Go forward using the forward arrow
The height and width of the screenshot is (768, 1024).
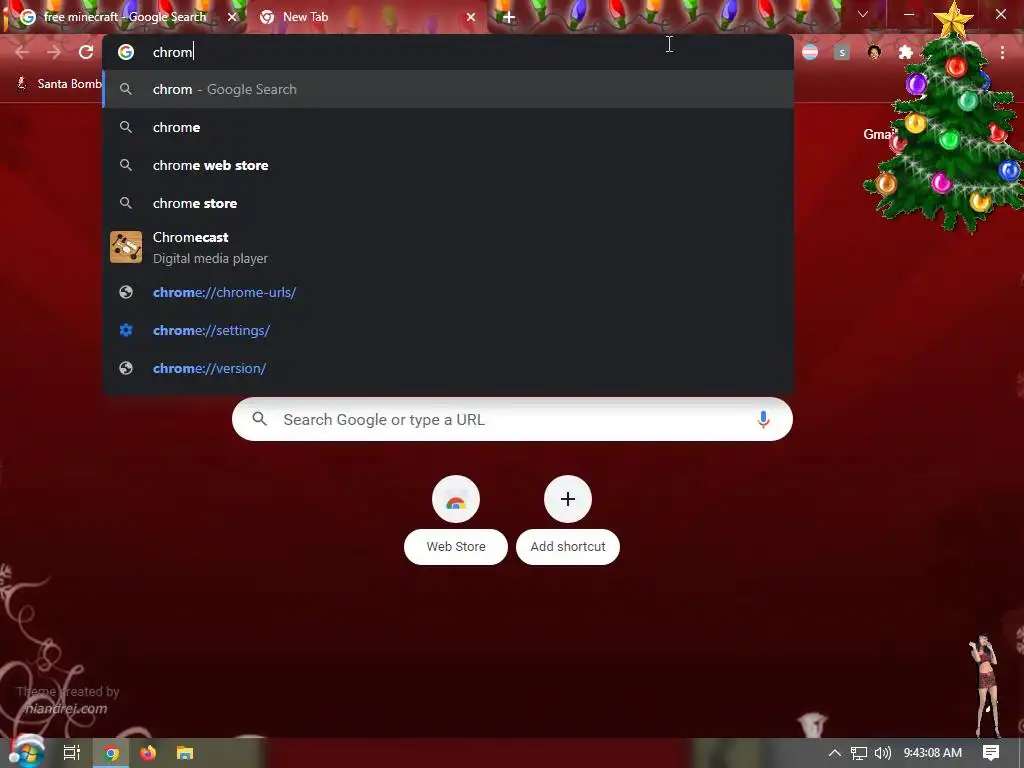[54, 52]
